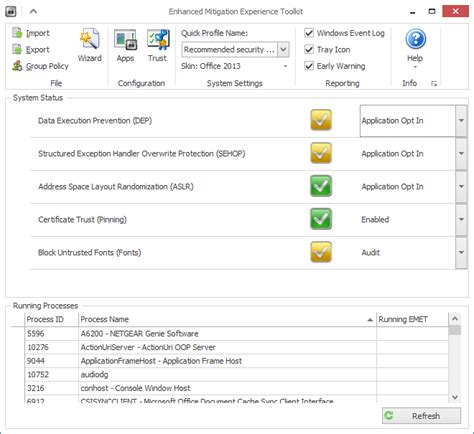Click Process ID 10276 cell
The height and width of the screenshot is (434, 474).
click(51, 347)
